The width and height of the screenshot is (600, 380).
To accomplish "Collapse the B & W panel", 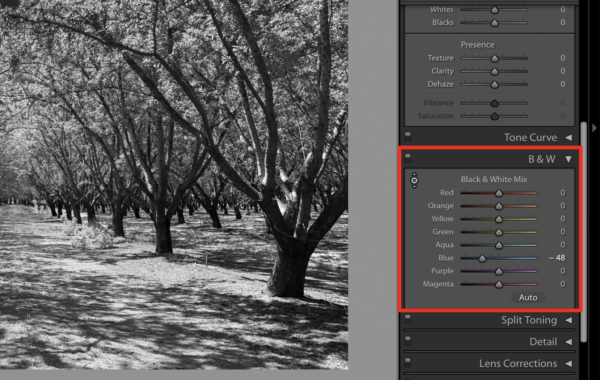I will pos(569,159).
